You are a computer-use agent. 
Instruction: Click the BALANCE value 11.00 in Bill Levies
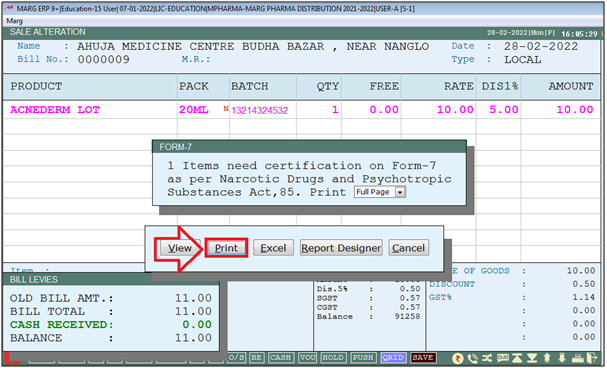pyautogui.click(x=193, y=338)
